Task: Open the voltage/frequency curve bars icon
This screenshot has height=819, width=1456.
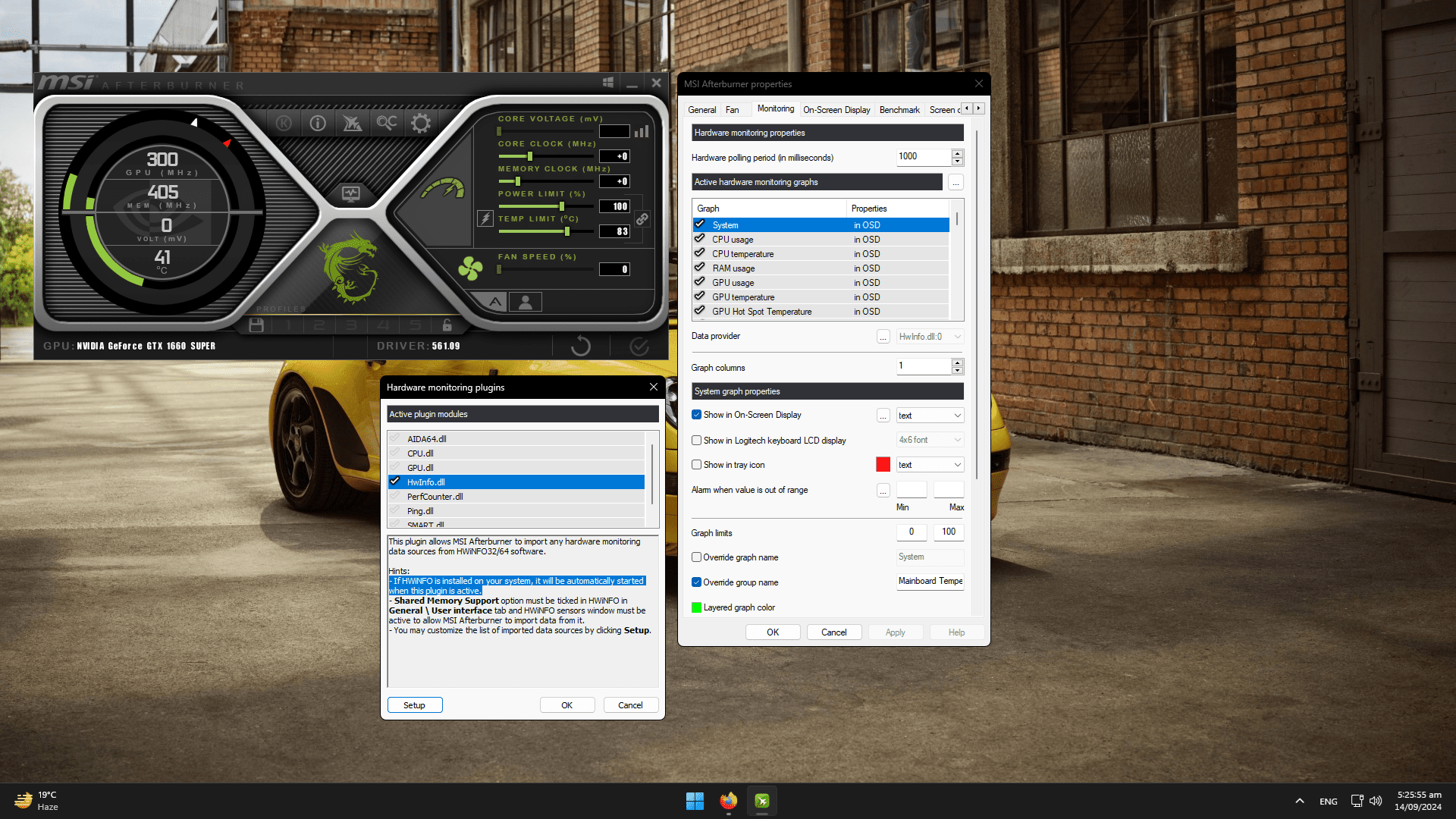Action: pos(642,131)
